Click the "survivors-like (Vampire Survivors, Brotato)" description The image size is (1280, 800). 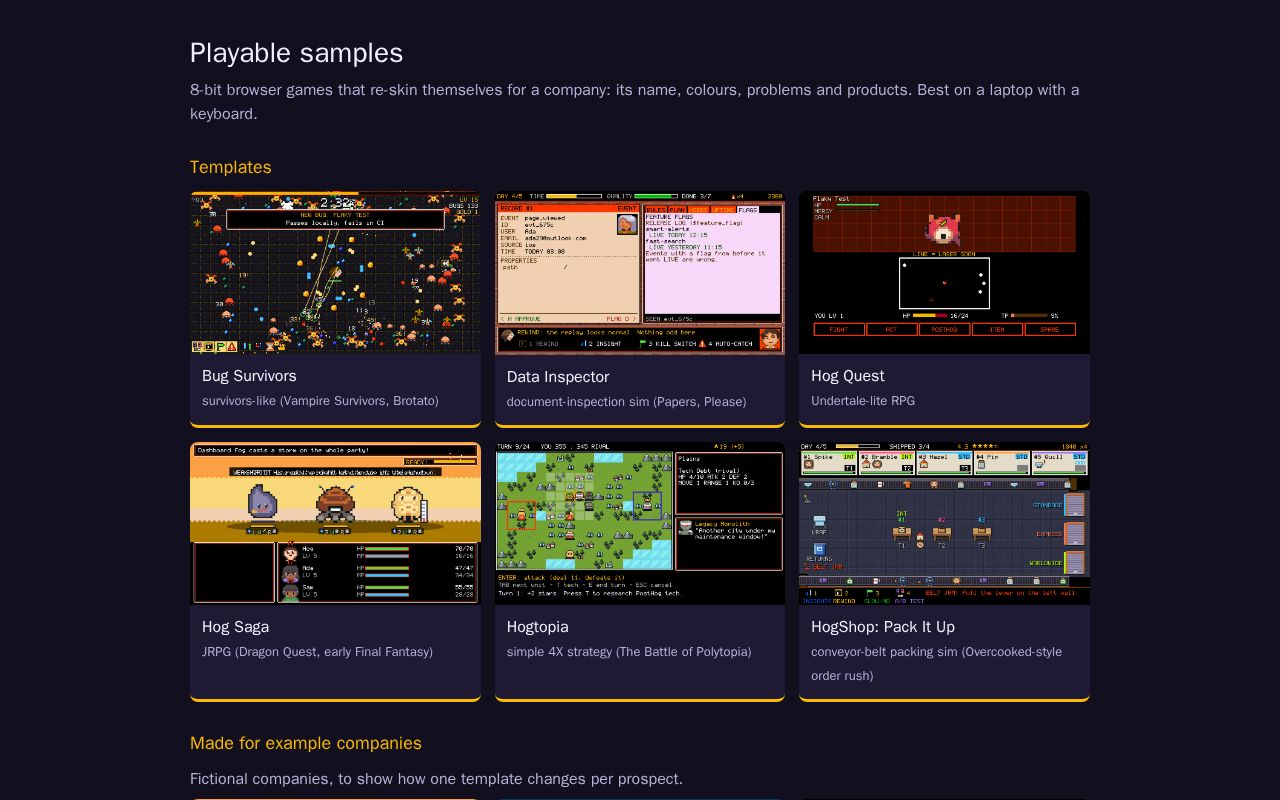(320, 401)
